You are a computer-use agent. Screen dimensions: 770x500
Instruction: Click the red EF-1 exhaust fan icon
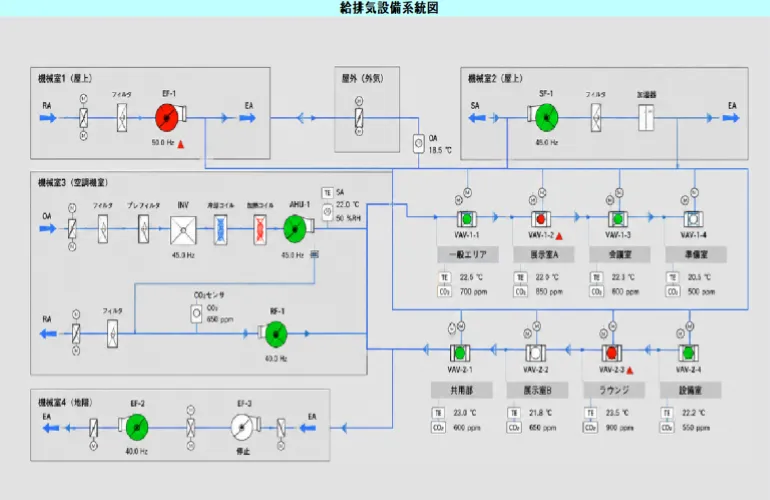(167, 117)
